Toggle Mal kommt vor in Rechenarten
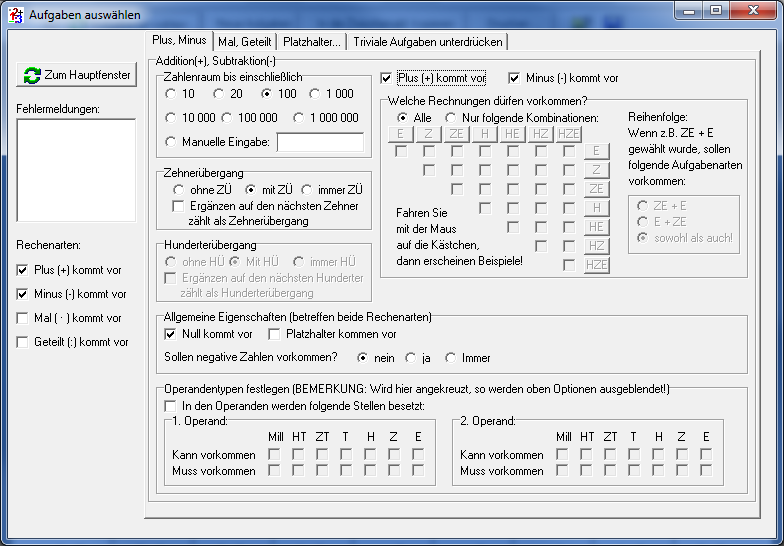 (23, 318)
